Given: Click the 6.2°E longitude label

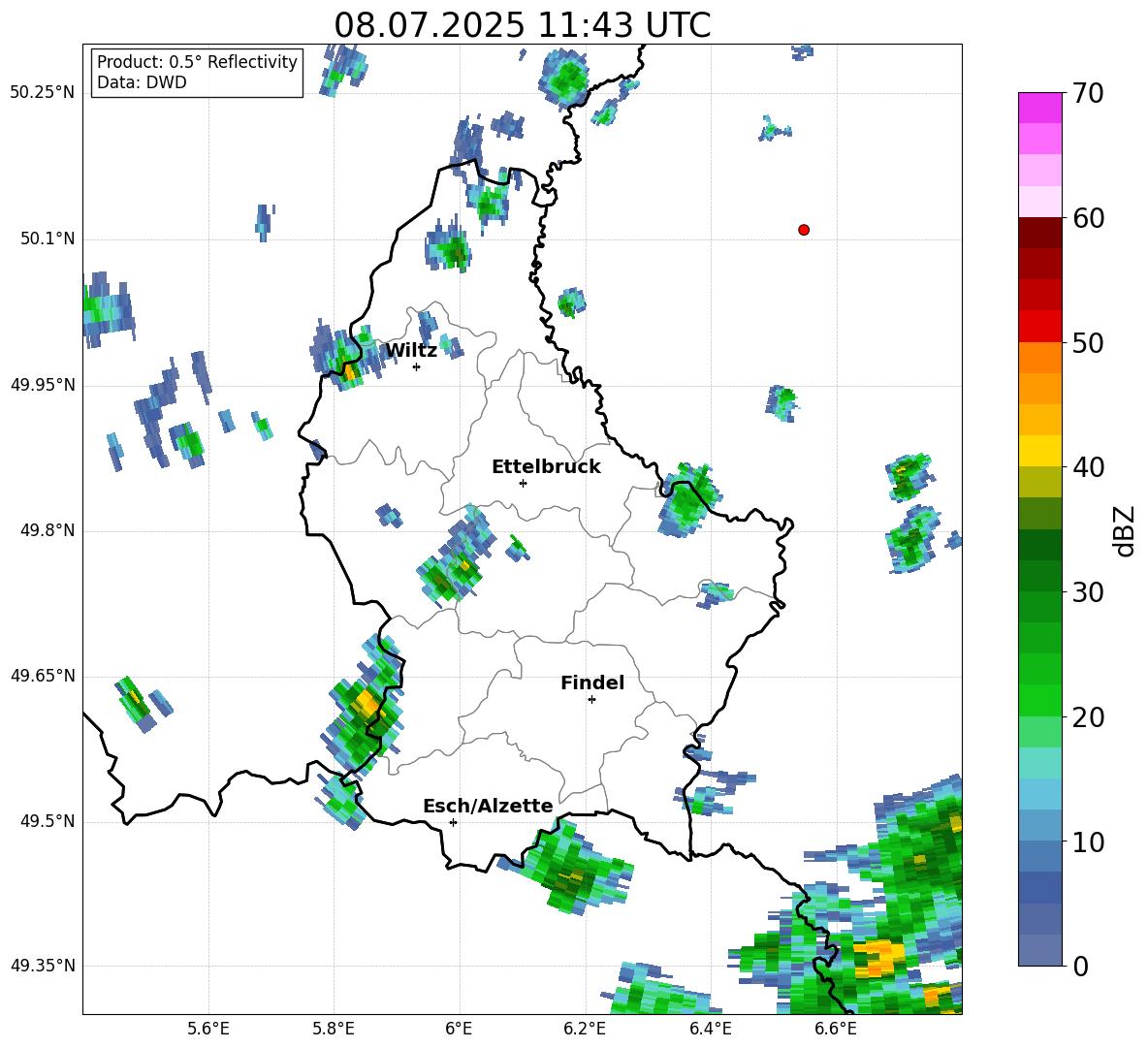Looking at the screenshot, I should tap(585, 1030).
